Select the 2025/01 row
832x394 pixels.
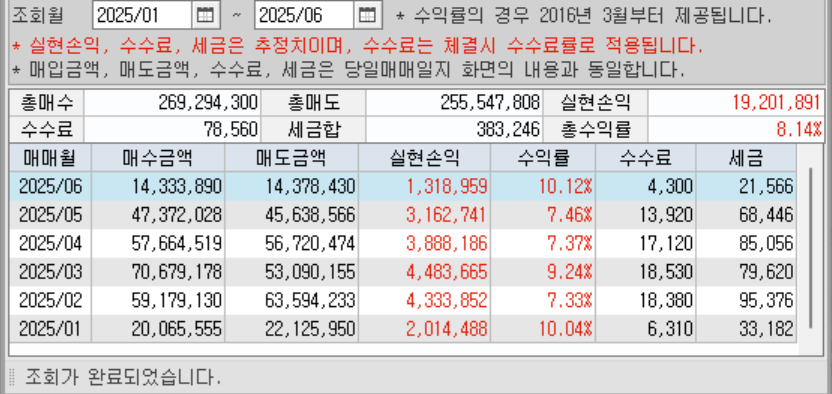(403, 329)
